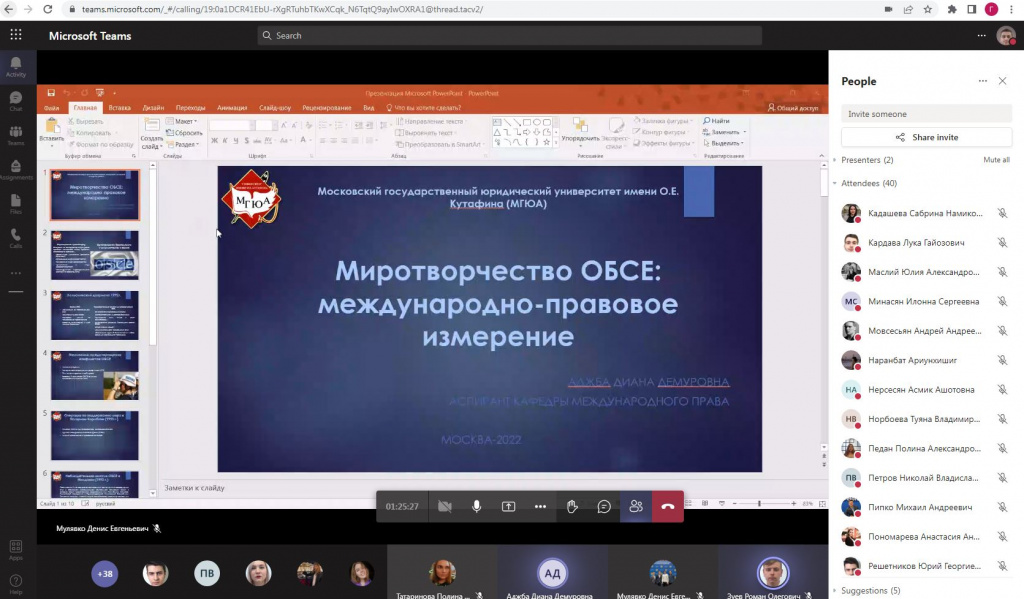Open browser extensions puzzle icon
The image size is (1024, 599).
click(x=952, y=9)
